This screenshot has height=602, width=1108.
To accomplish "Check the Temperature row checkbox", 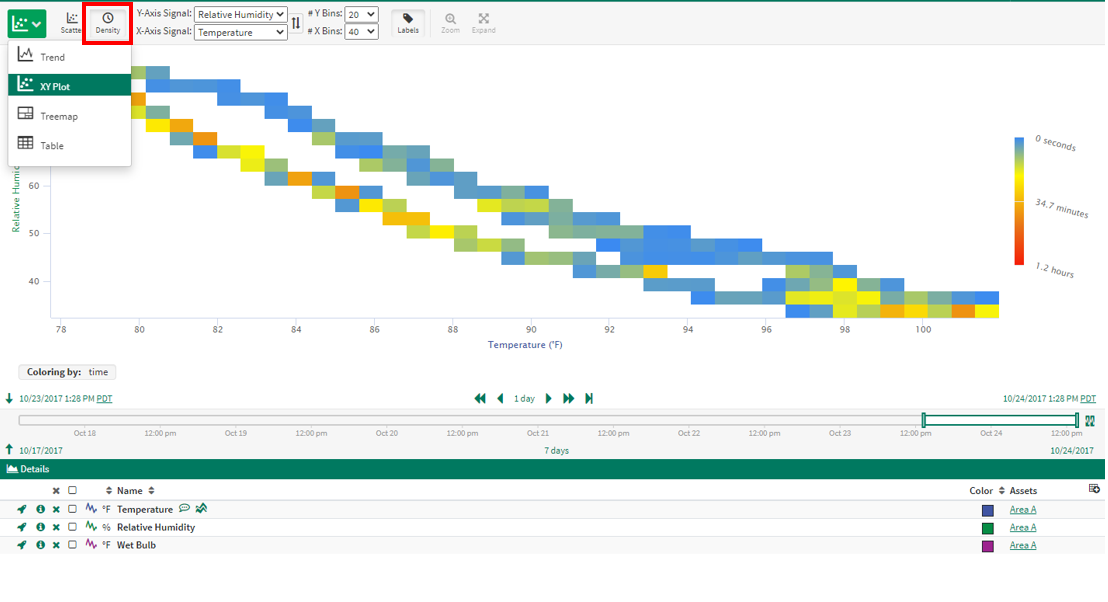I will tap(72, 510).
